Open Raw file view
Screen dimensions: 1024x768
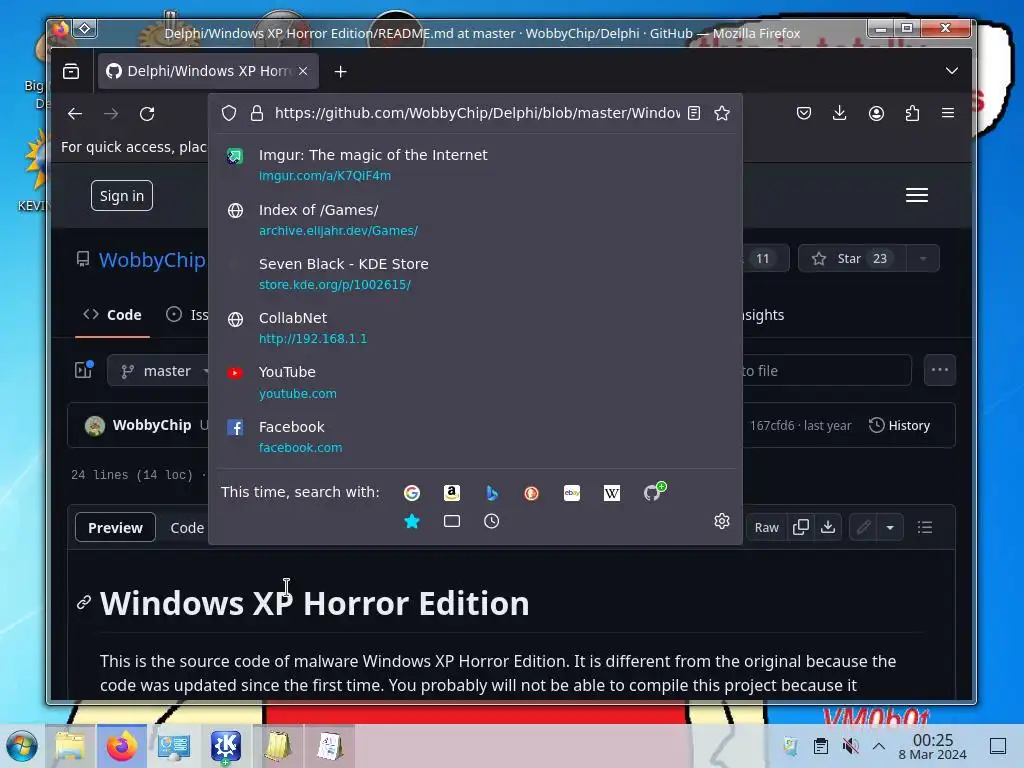coord(767,528)
